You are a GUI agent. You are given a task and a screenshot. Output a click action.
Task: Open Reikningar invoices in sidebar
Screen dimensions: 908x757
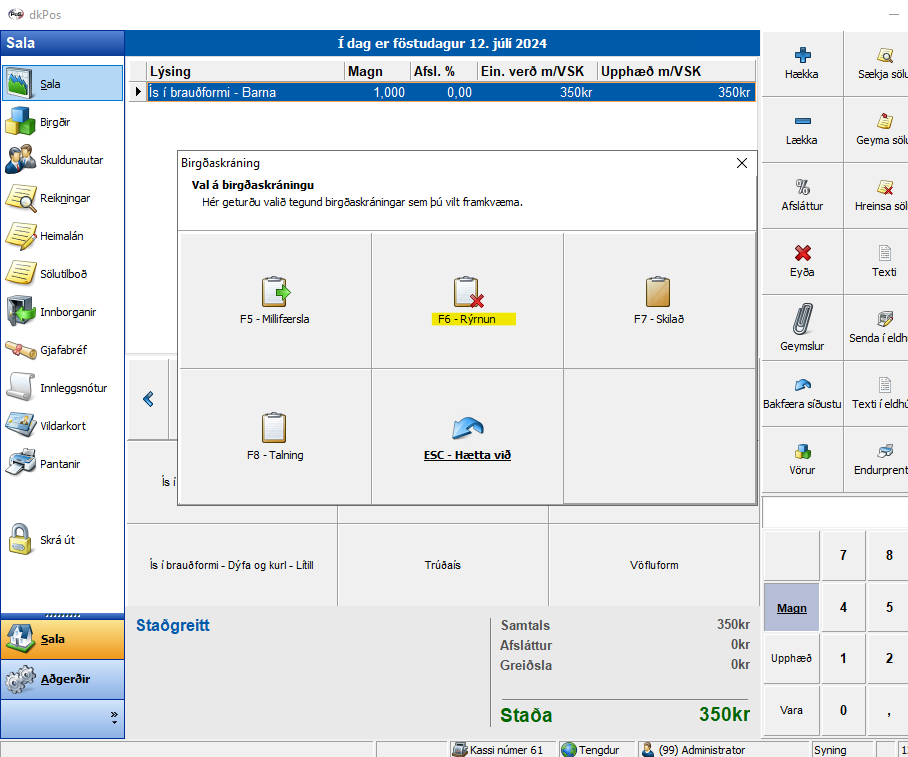(62, 198)
